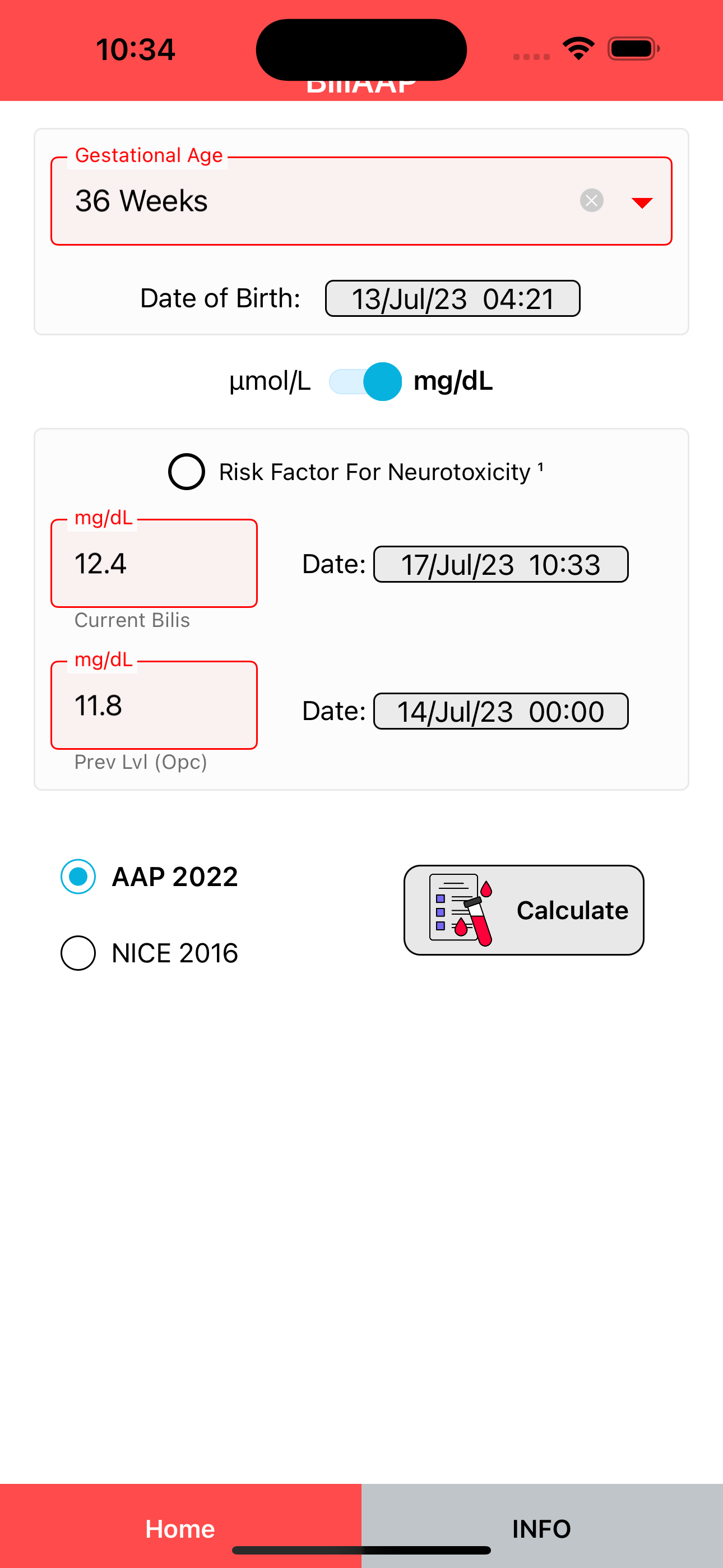
Task: Open the Date of Birth picker
Action: tap(452, 298)
